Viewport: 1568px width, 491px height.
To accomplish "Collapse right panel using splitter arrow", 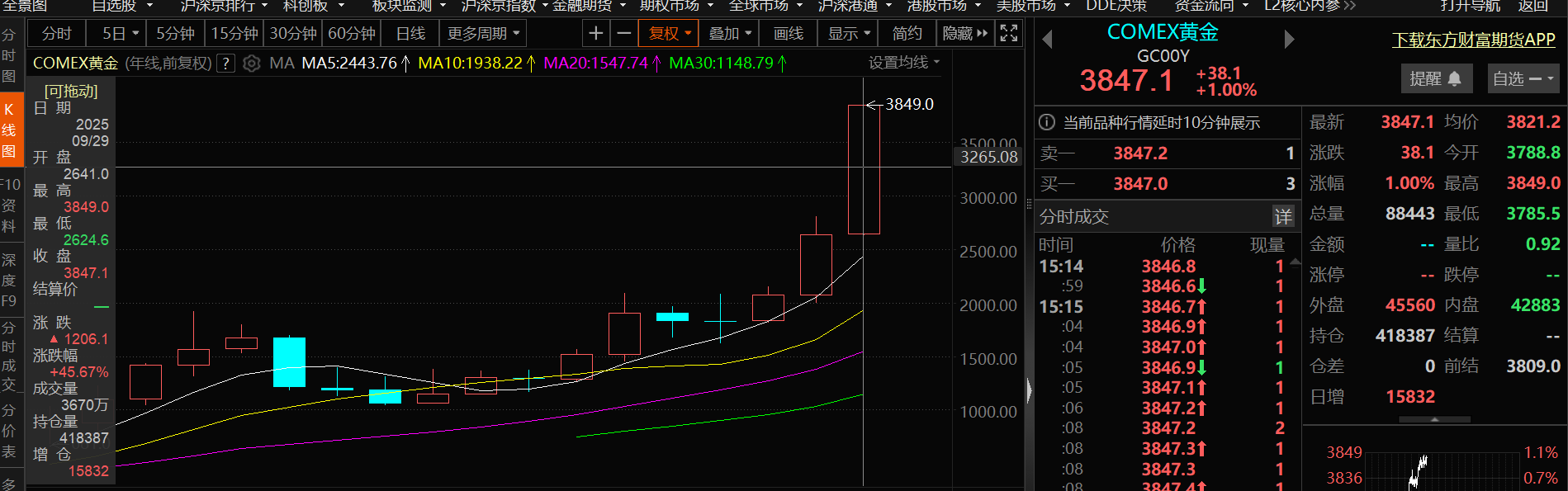I will pos(1029,390).
